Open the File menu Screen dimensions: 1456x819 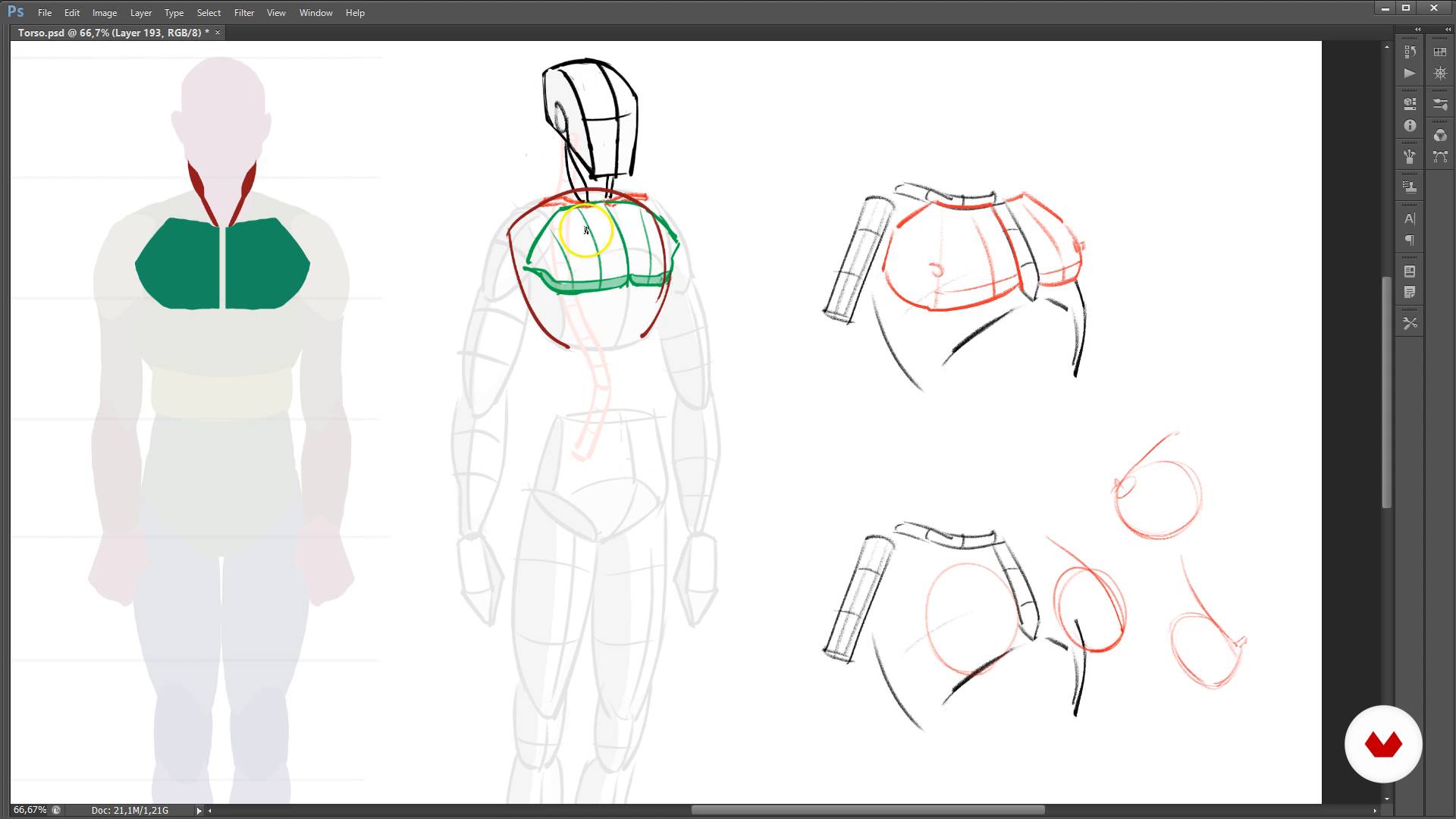[45, 13]
